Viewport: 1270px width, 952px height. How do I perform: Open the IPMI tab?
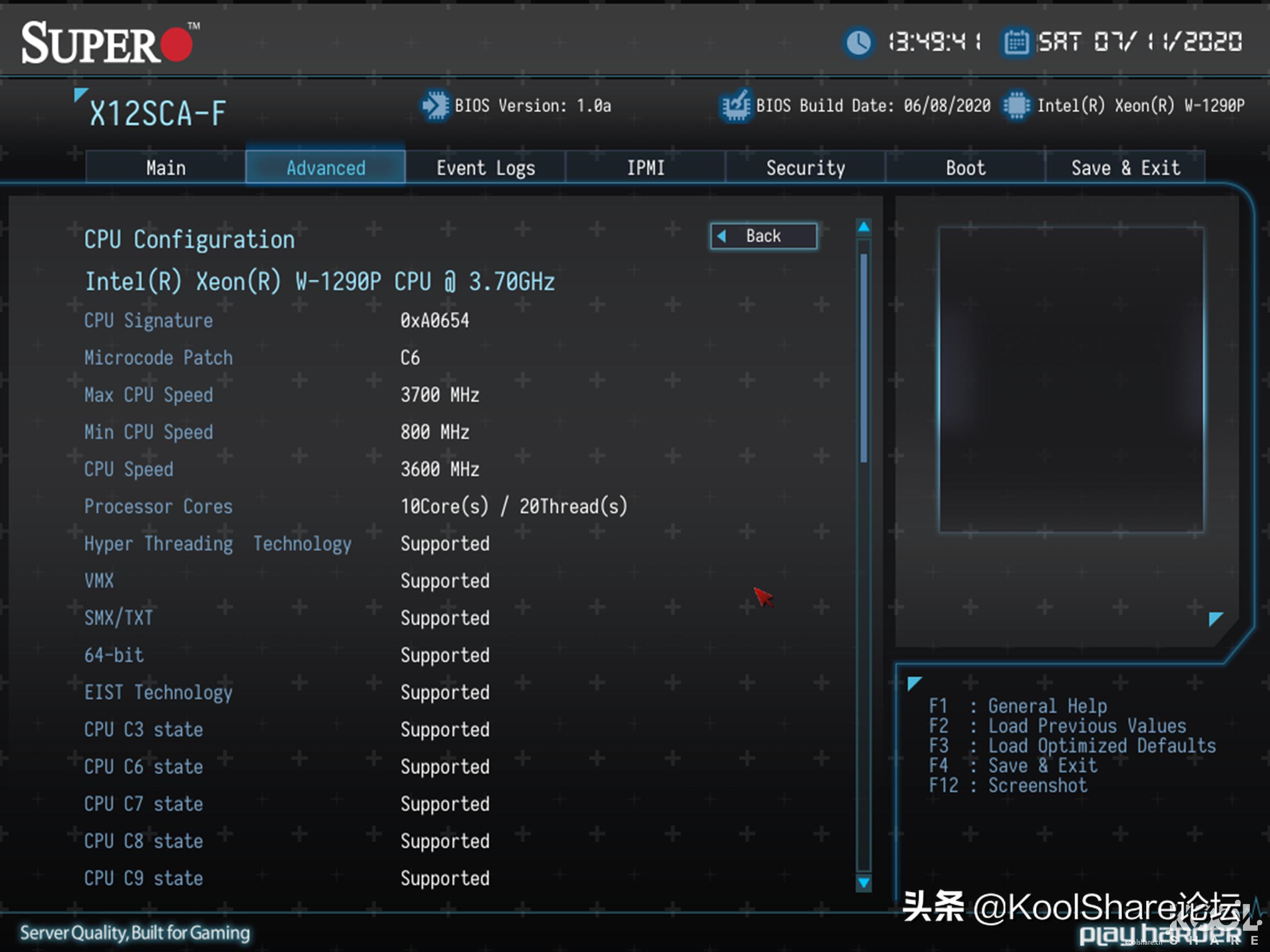coord(645,167)
